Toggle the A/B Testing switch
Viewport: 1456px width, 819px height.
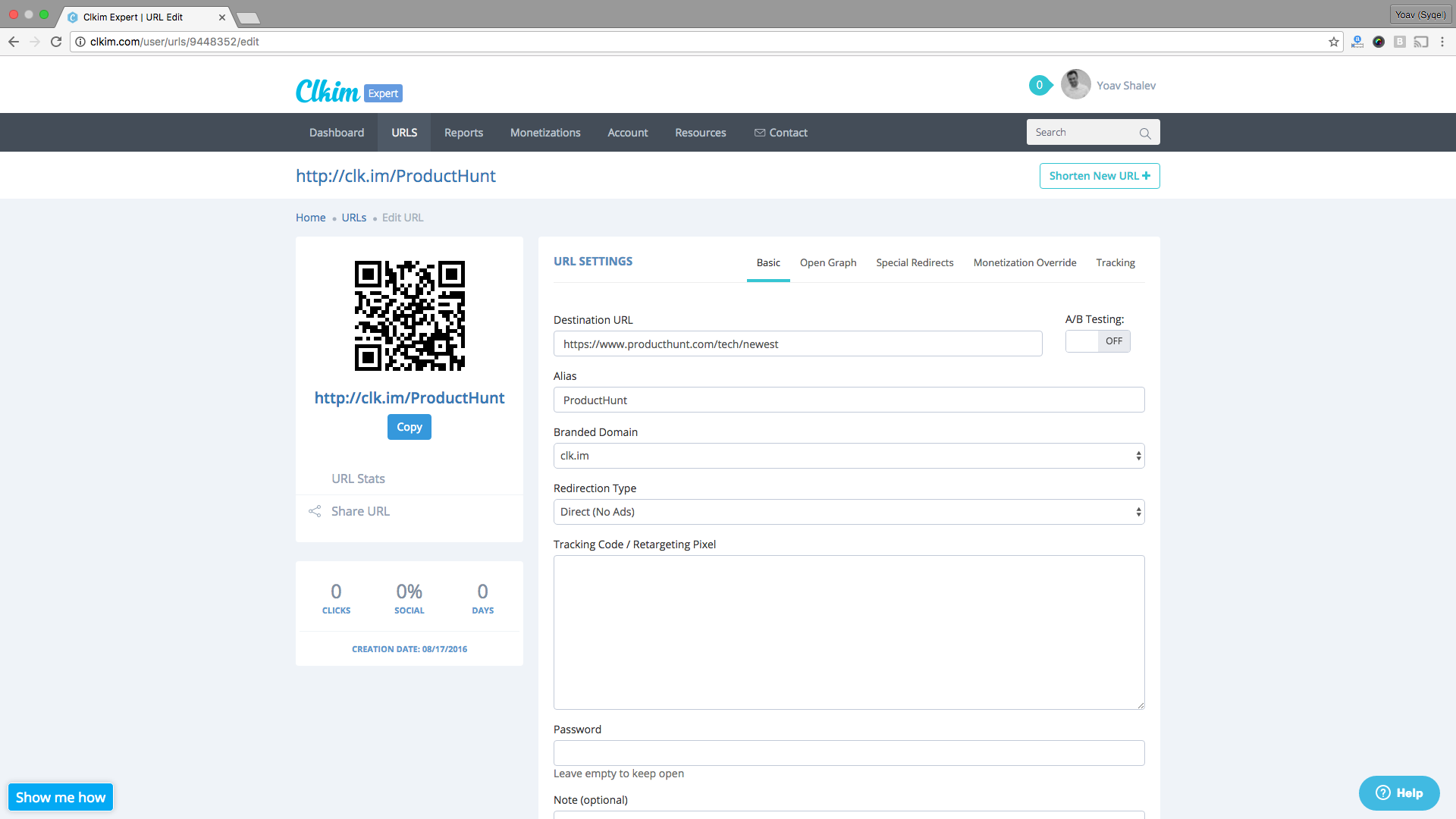[x=1097, y=341]
